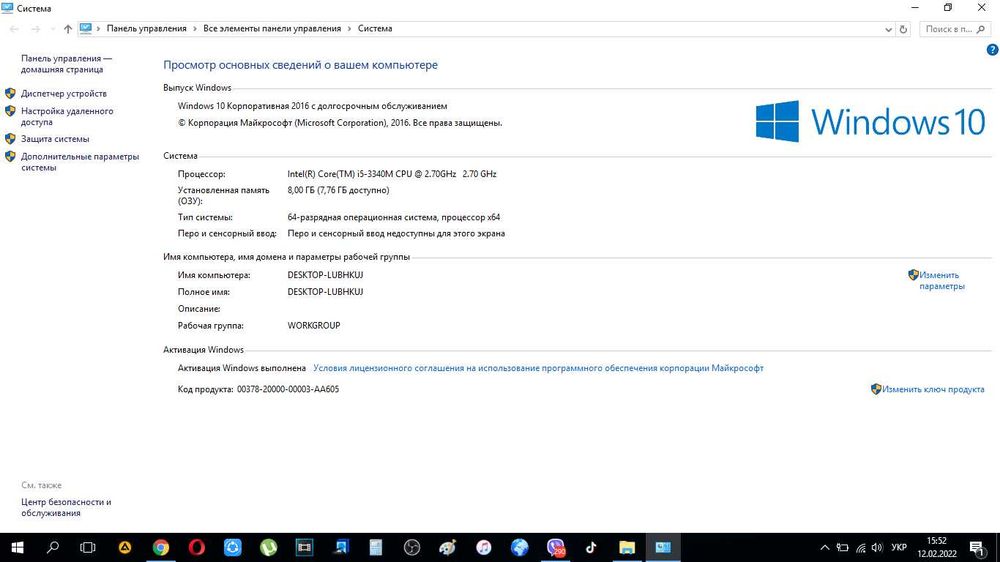This screenshot has width=1000, height=562.
Task: Expand chevron after 'Панель управления' breadcrumb
Action: [x=195, y=29]
